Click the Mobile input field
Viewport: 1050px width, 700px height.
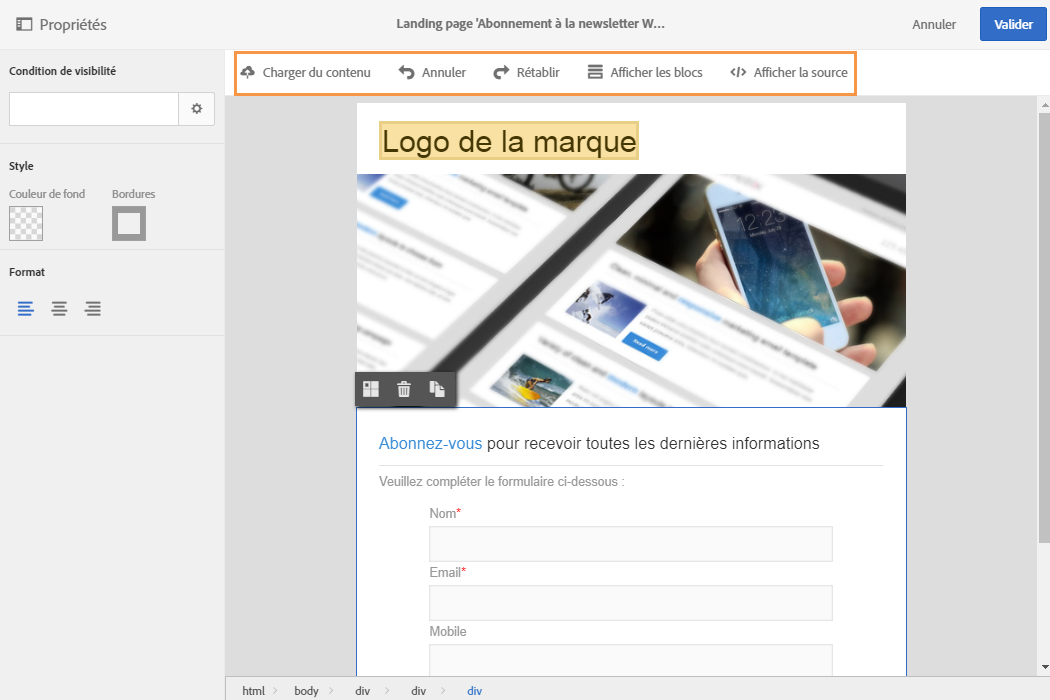(631, 660)
